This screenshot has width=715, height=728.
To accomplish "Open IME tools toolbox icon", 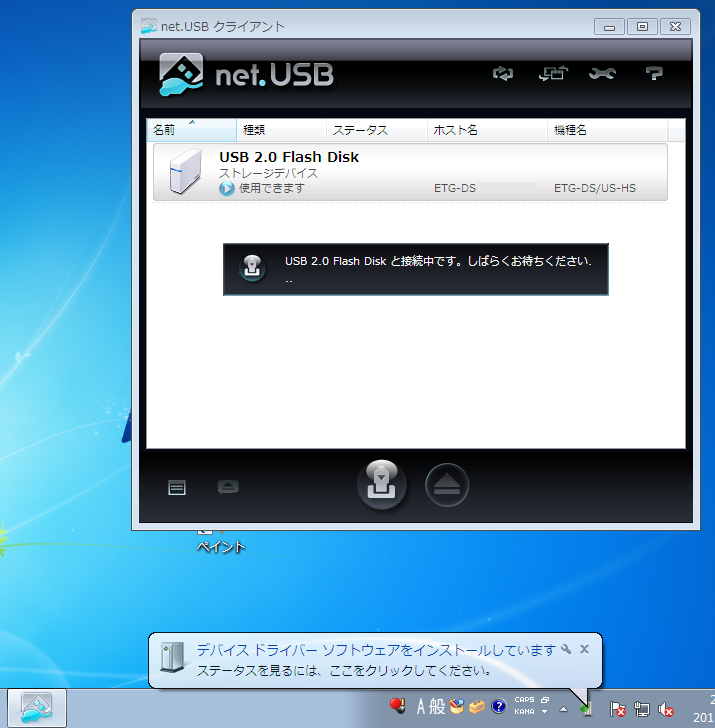I will tap(477, 707).
